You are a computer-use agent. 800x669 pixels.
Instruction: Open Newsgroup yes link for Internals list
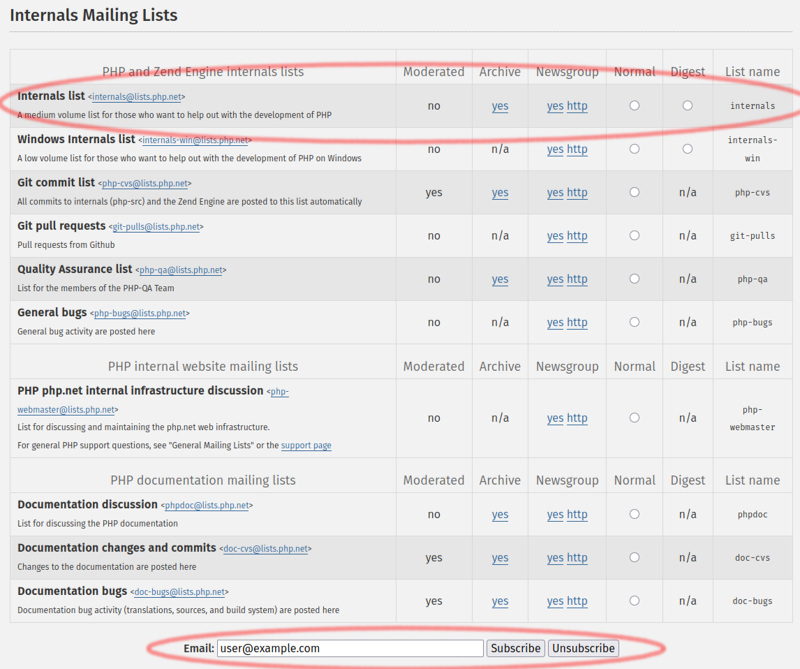click(x=555, y=106)
